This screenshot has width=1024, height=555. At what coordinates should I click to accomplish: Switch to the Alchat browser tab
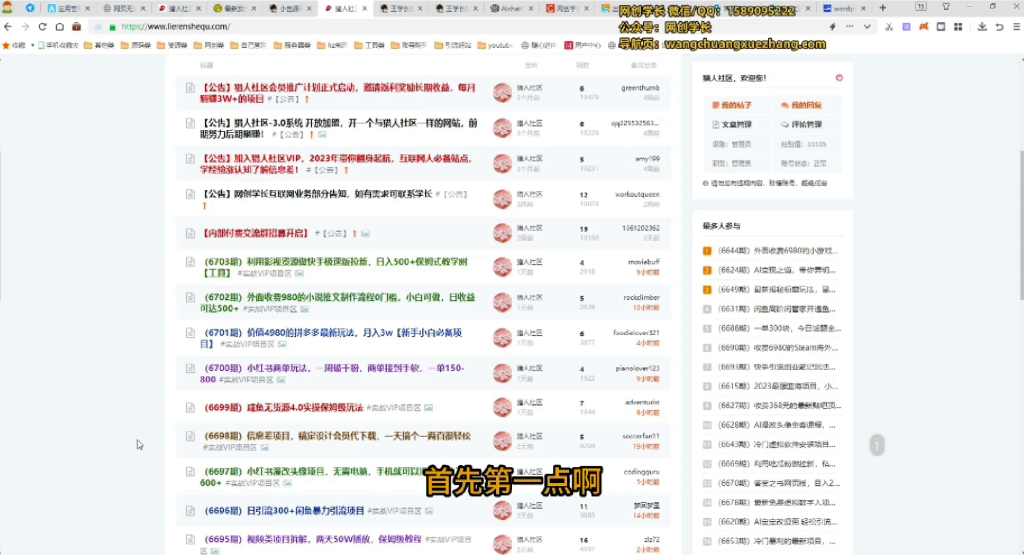512,8
